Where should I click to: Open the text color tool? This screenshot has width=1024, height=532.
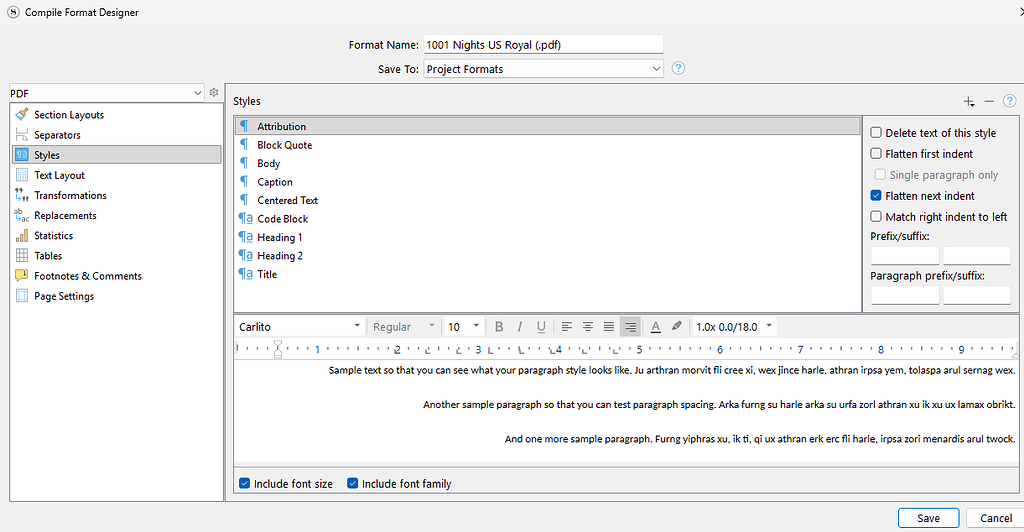click(x=656, y=326)
